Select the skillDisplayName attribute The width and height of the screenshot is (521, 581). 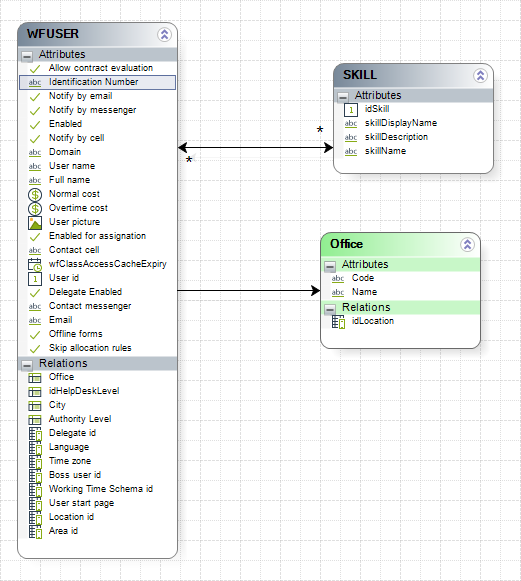[401, 123]
